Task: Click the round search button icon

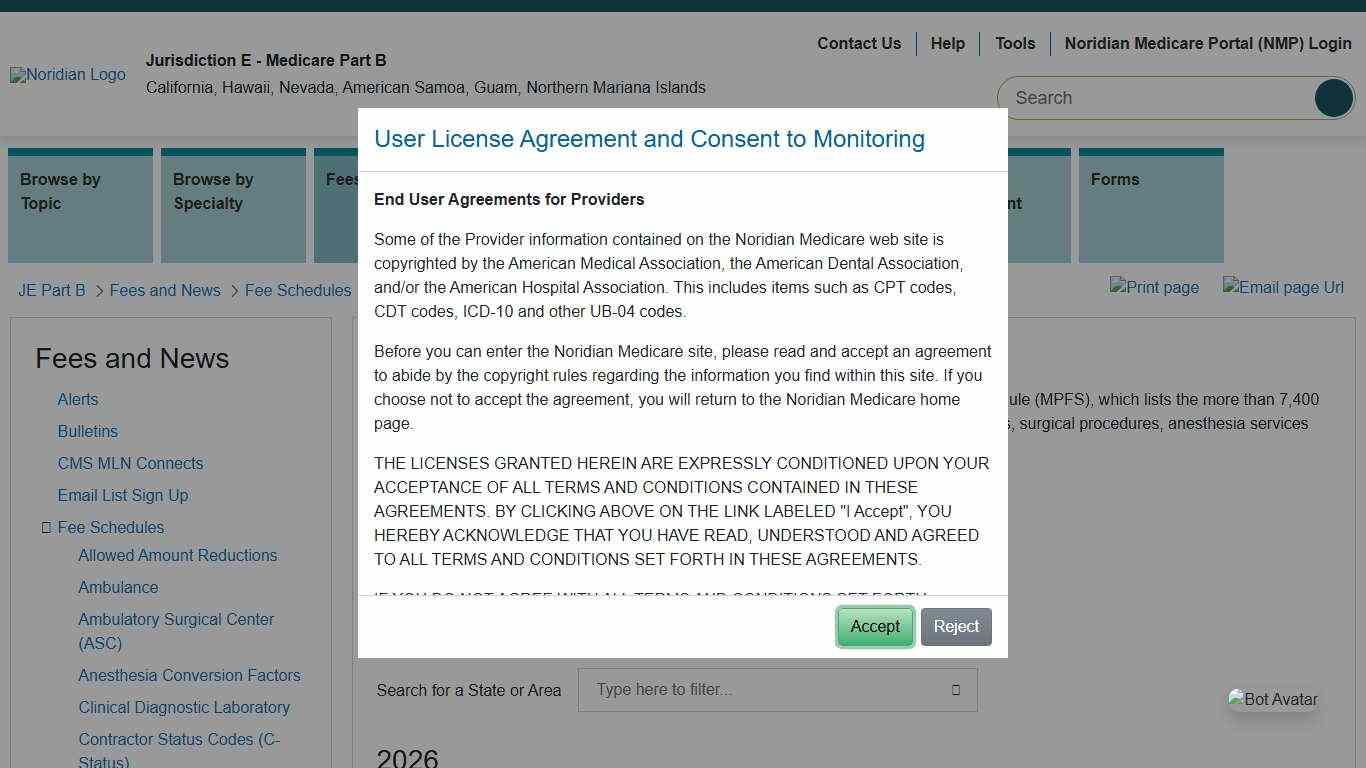Action: click(x=1333, y=98)
